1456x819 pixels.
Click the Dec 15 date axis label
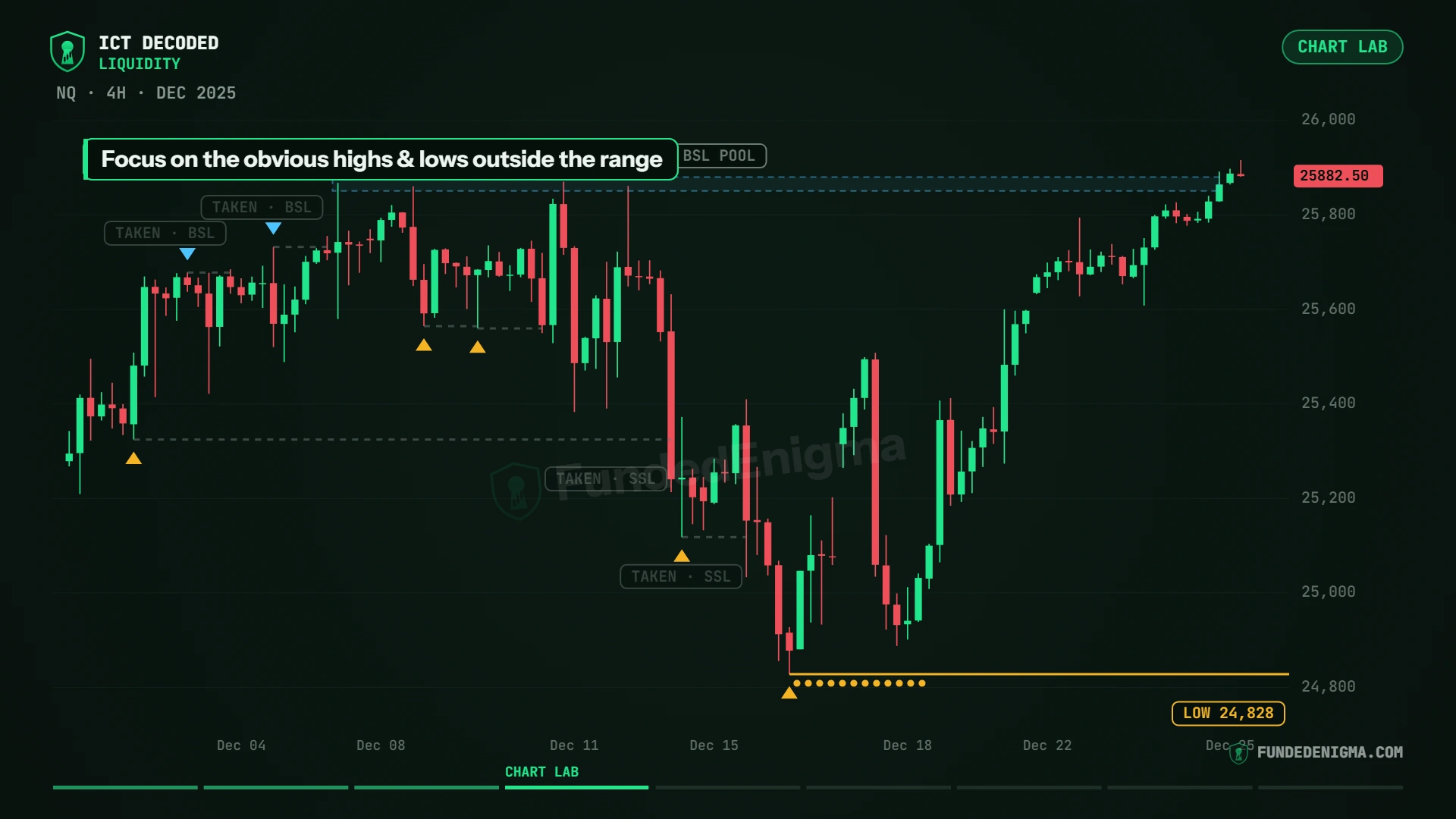click(x=714, y=745)
